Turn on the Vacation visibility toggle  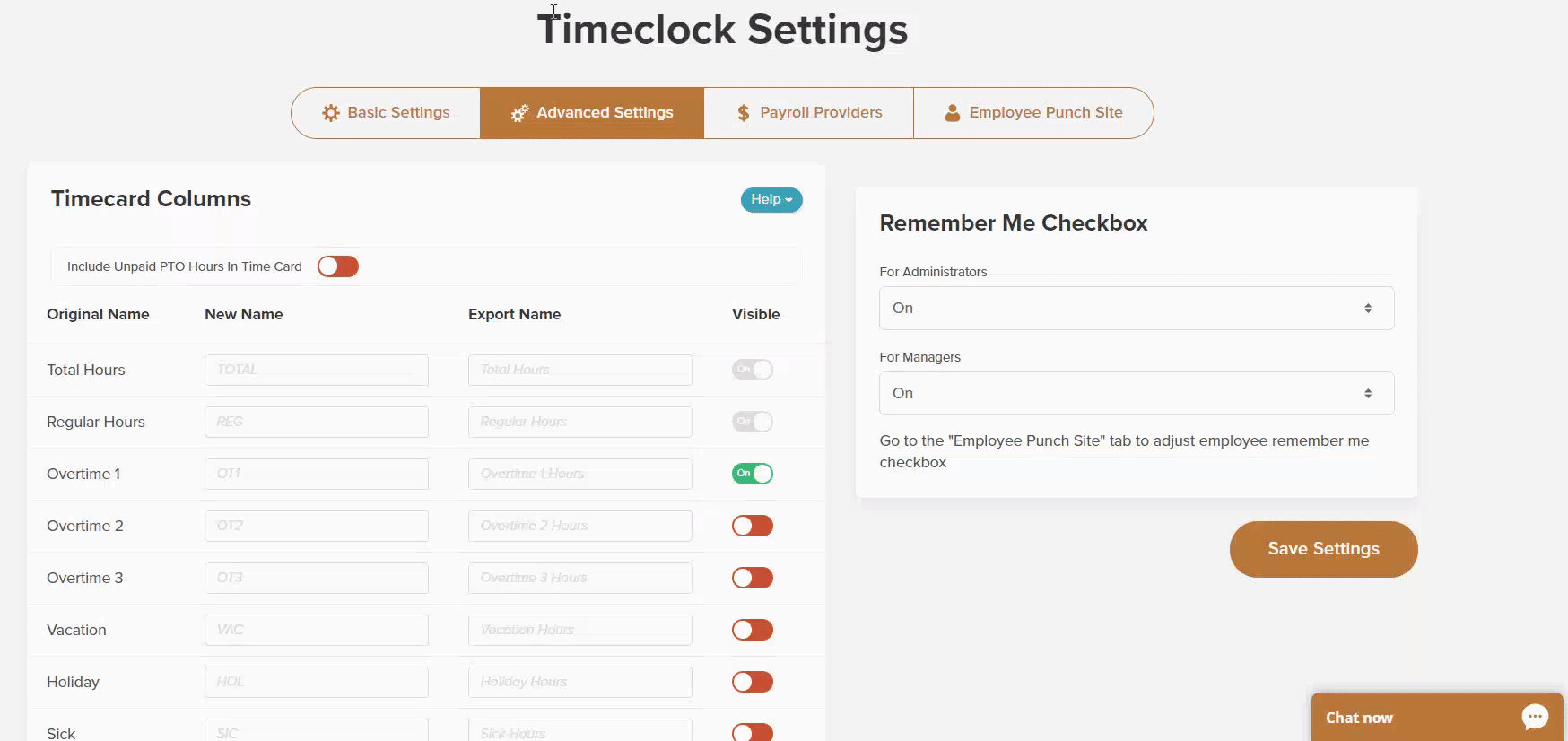pyautogui.click(x=752, y=629)
